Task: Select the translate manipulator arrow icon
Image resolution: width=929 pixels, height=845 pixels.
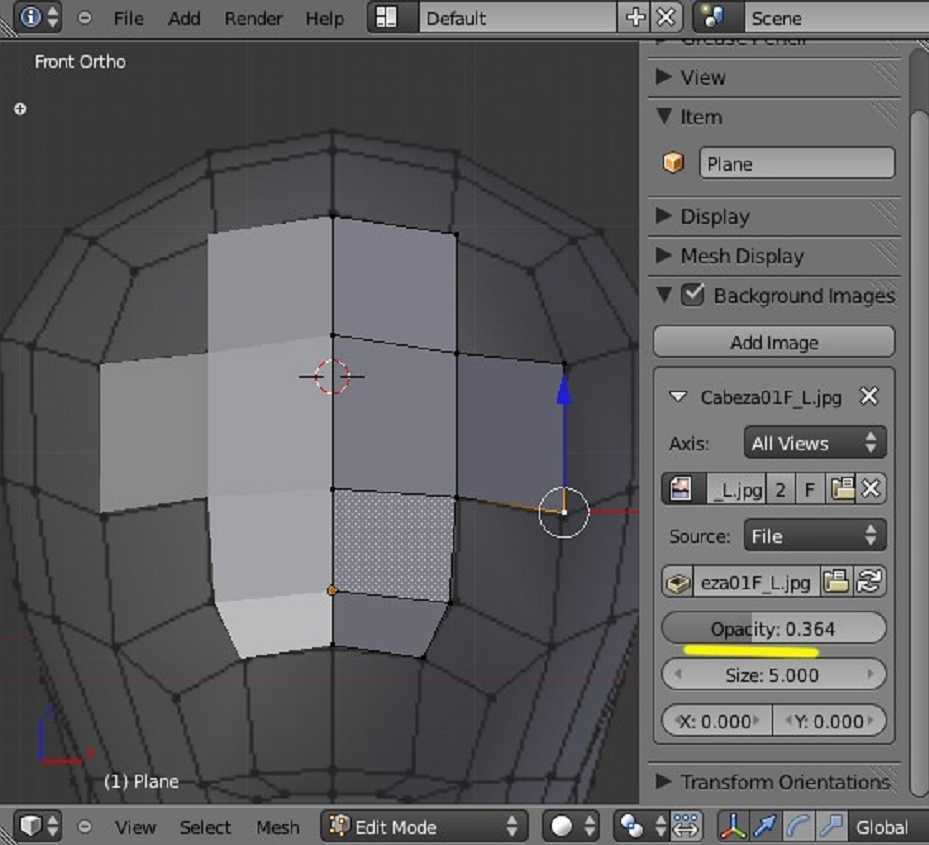Action: (x=765, y=826)
